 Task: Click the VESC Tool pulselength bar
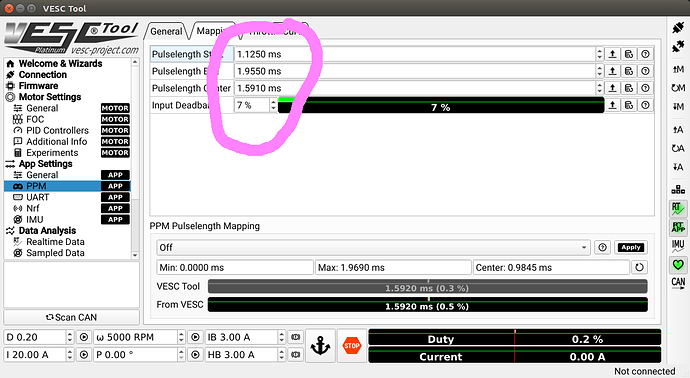click(427, 287)
